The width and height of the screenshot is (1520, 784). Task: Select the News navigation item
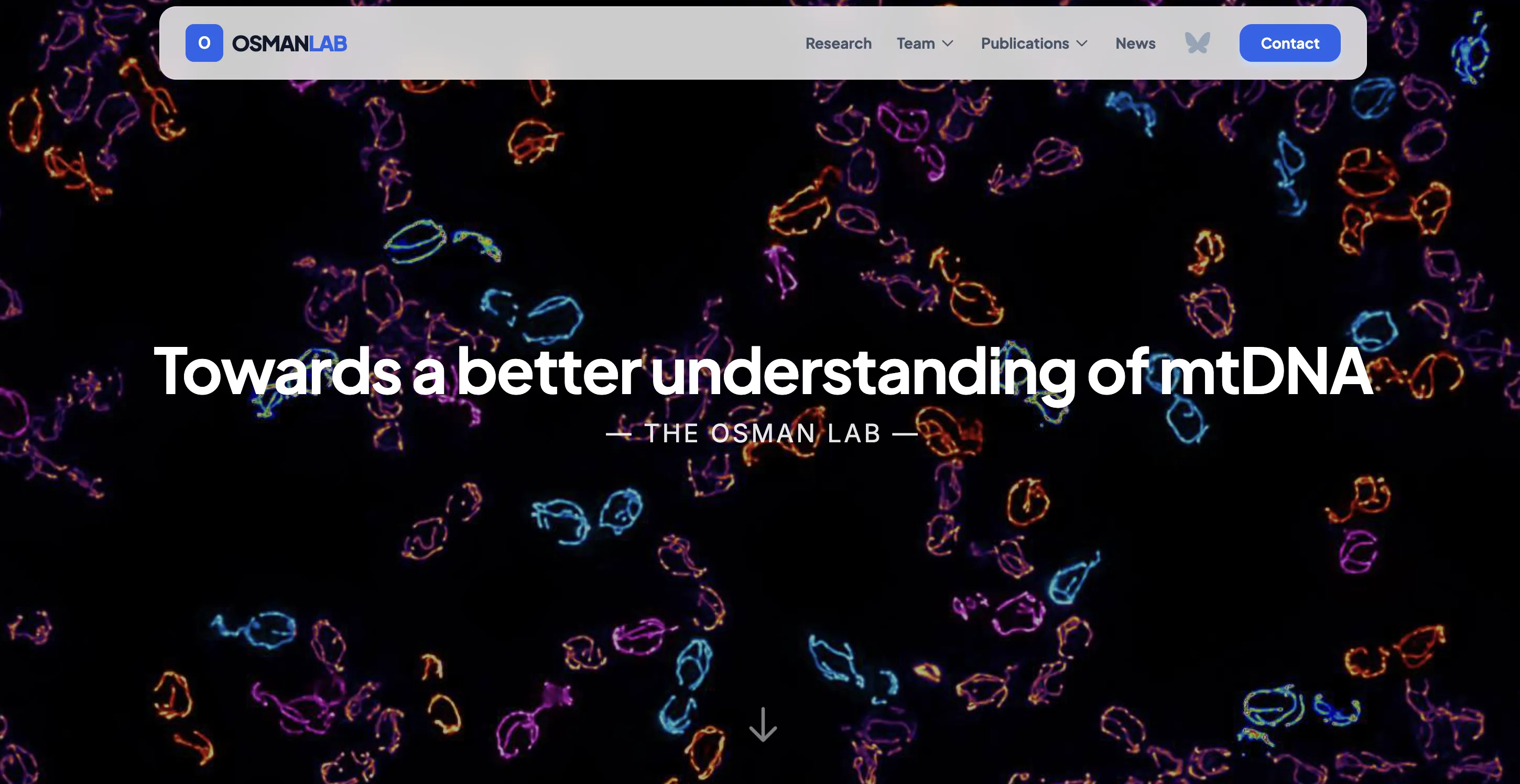click(1135, 43)
